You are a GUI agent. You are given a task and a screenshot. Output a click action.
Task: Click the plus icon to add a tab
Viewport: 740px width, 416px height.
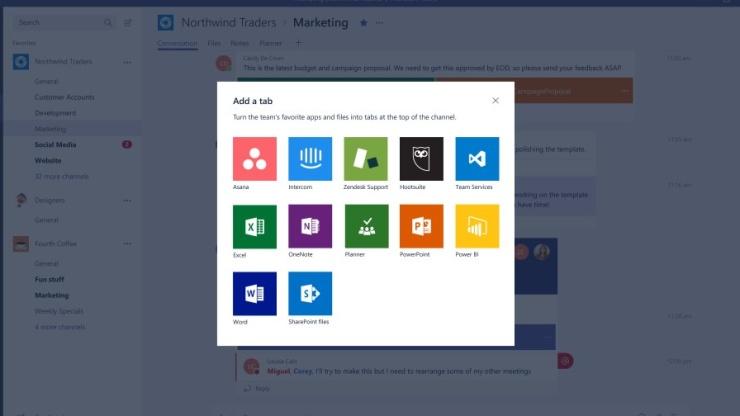pyautogui.click(x=298, y=43)
